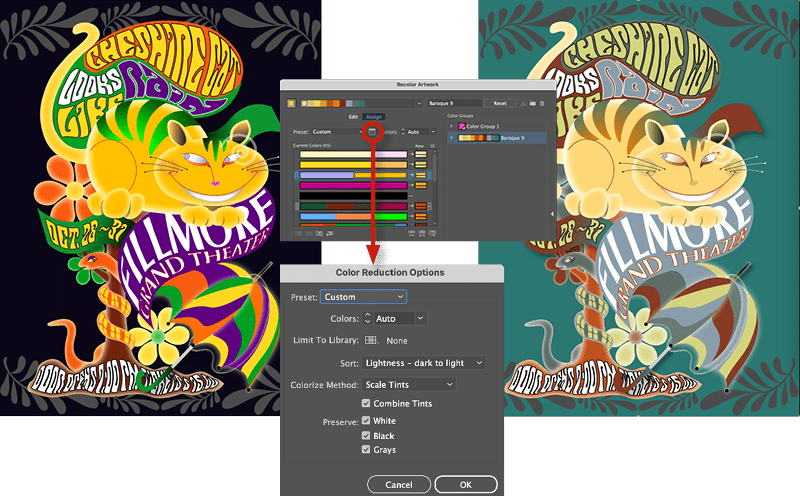This screenshot has width=800, height=496.
Task: Select the magenta color row in Current Colors
Action: [352, 186]
